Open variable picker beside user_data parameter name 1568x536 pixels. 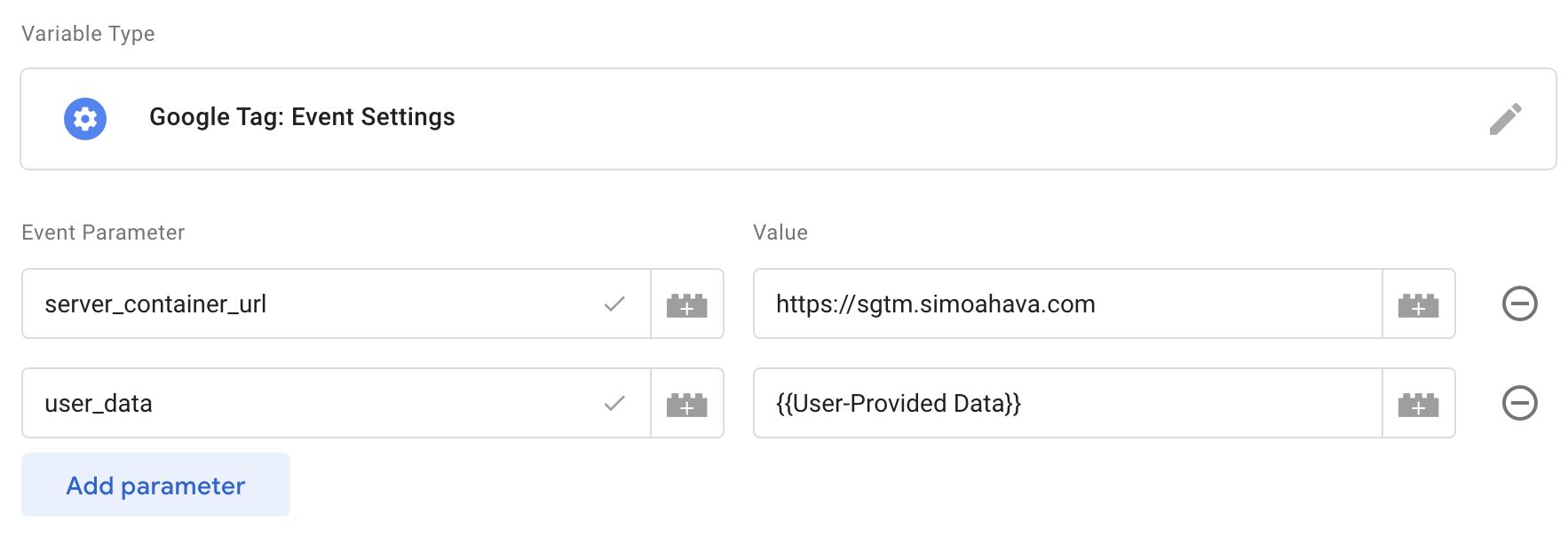pyautogui.click(x=687, y=404)
